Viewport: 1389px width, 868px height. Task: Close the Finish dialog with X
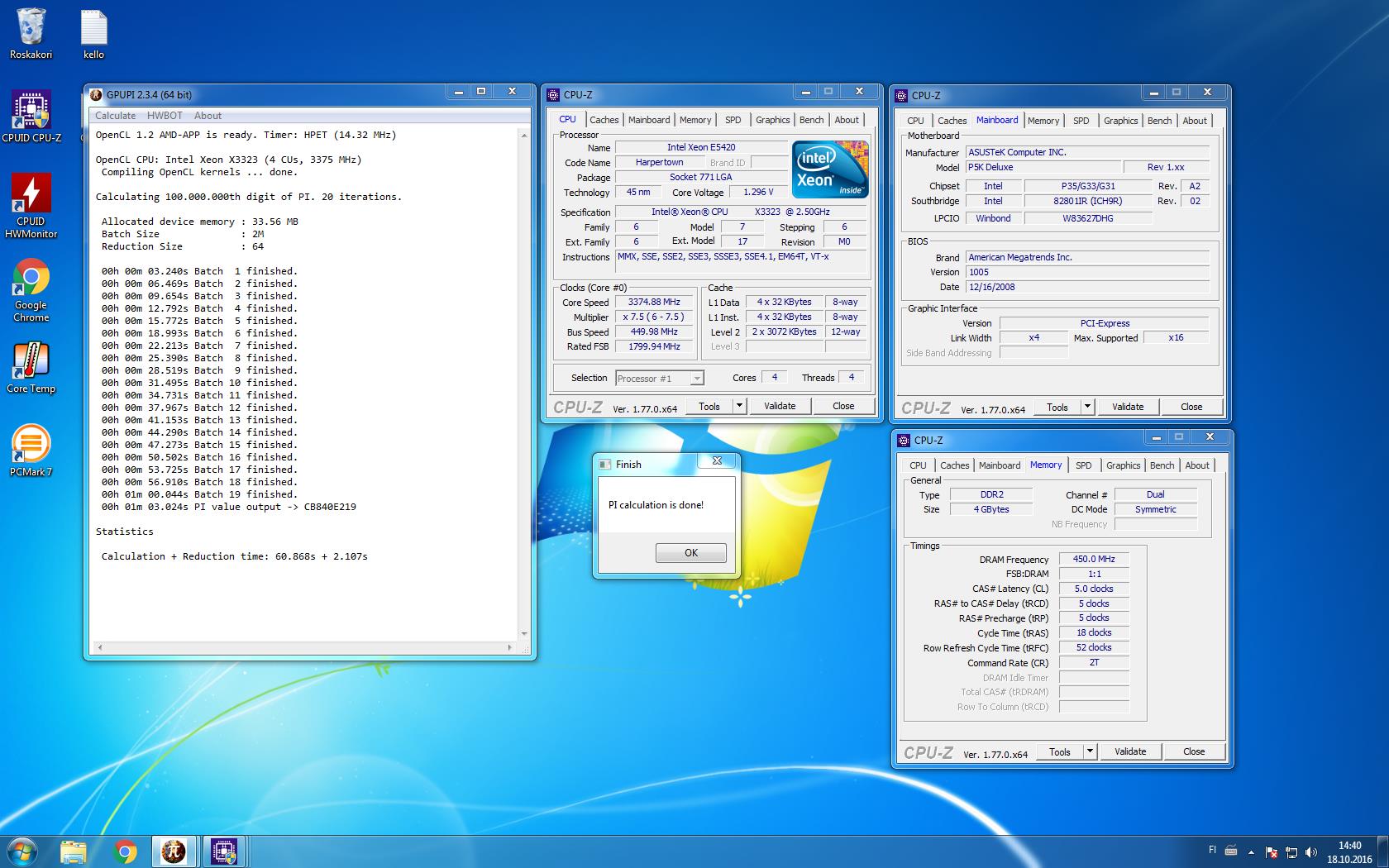[717, 461]
